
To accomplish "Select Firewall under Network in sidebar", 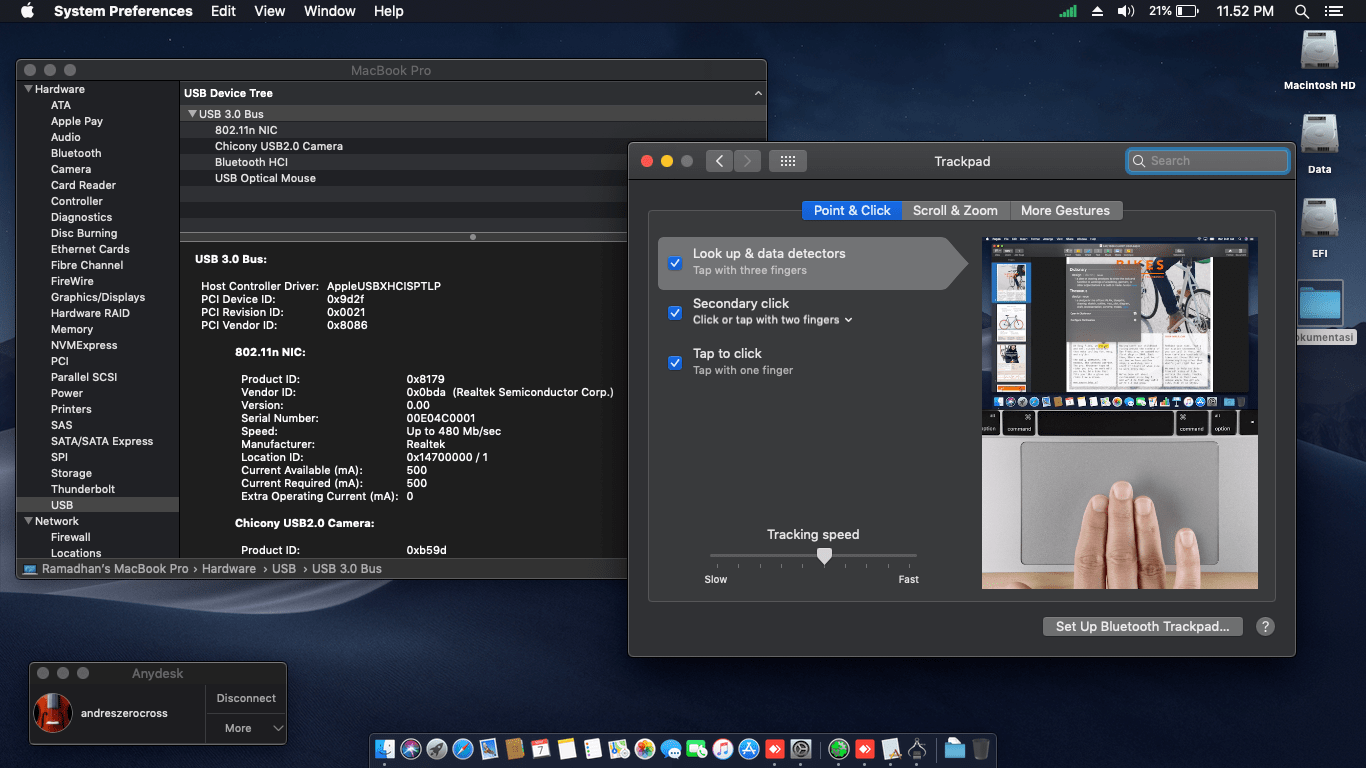I will click(71, 537).
